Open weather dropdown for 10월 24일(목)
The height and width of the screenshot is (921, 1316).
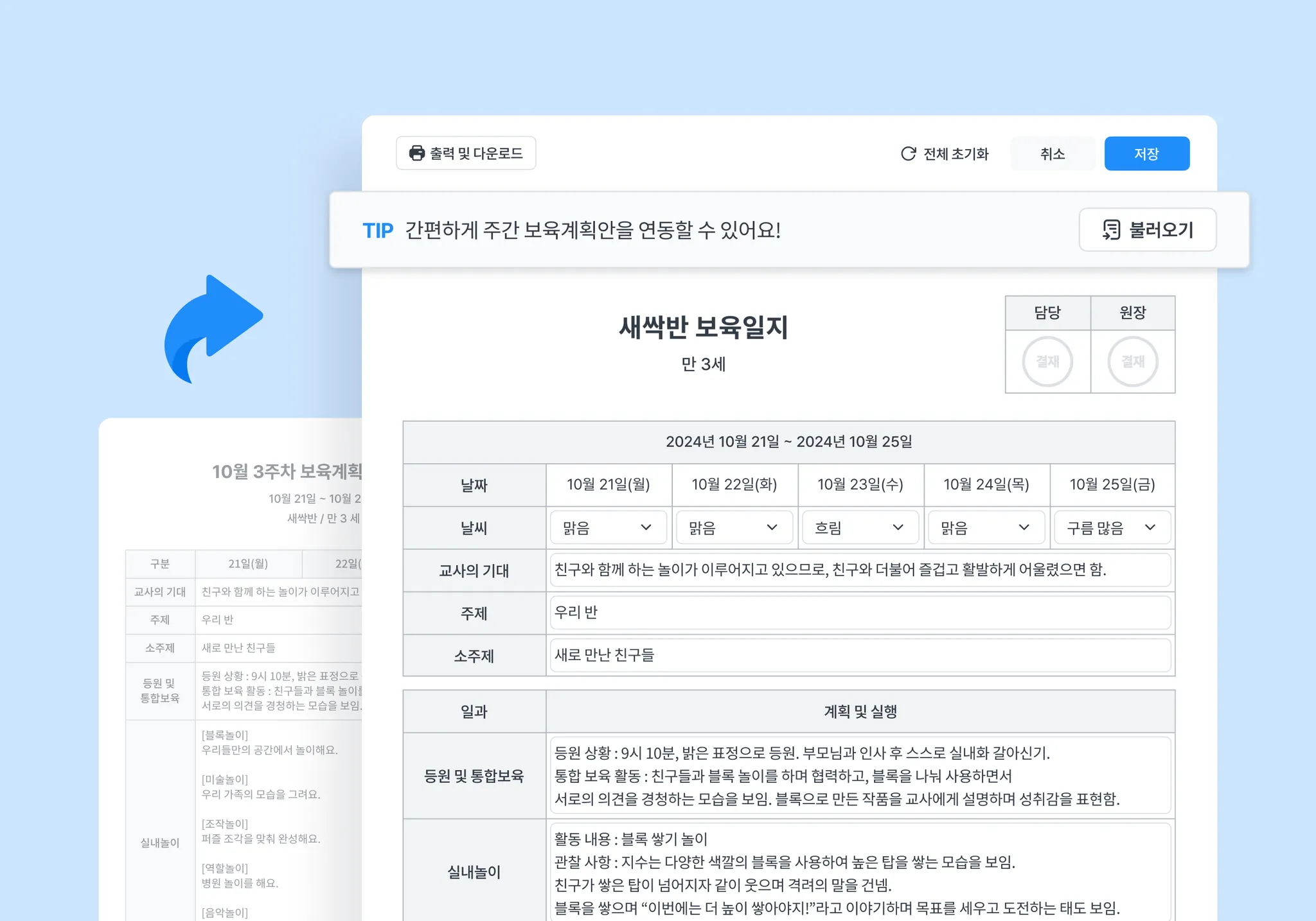coord(986,527)
